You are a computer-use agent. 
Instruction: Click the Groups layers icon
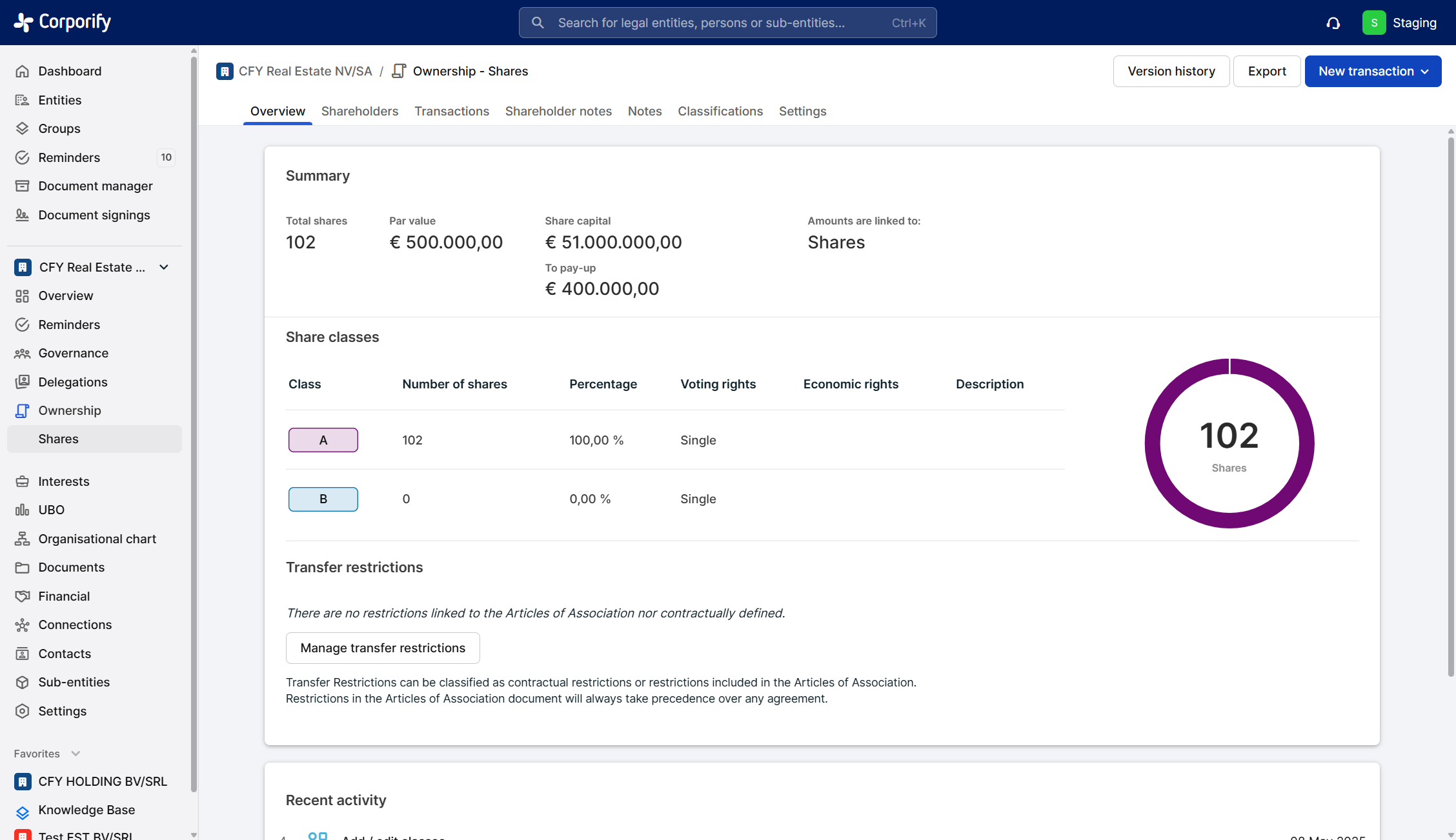point(22,128)
